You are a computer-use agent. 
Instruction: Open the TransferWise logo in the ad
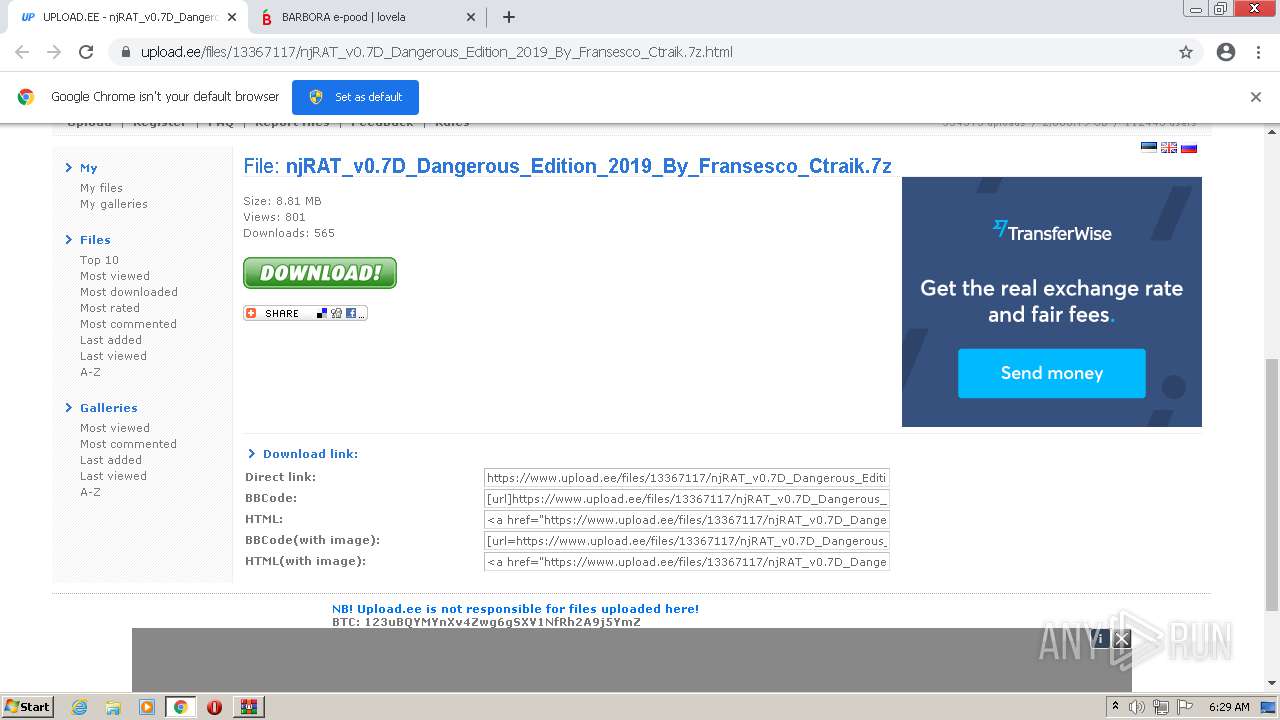coord(1051,232)
